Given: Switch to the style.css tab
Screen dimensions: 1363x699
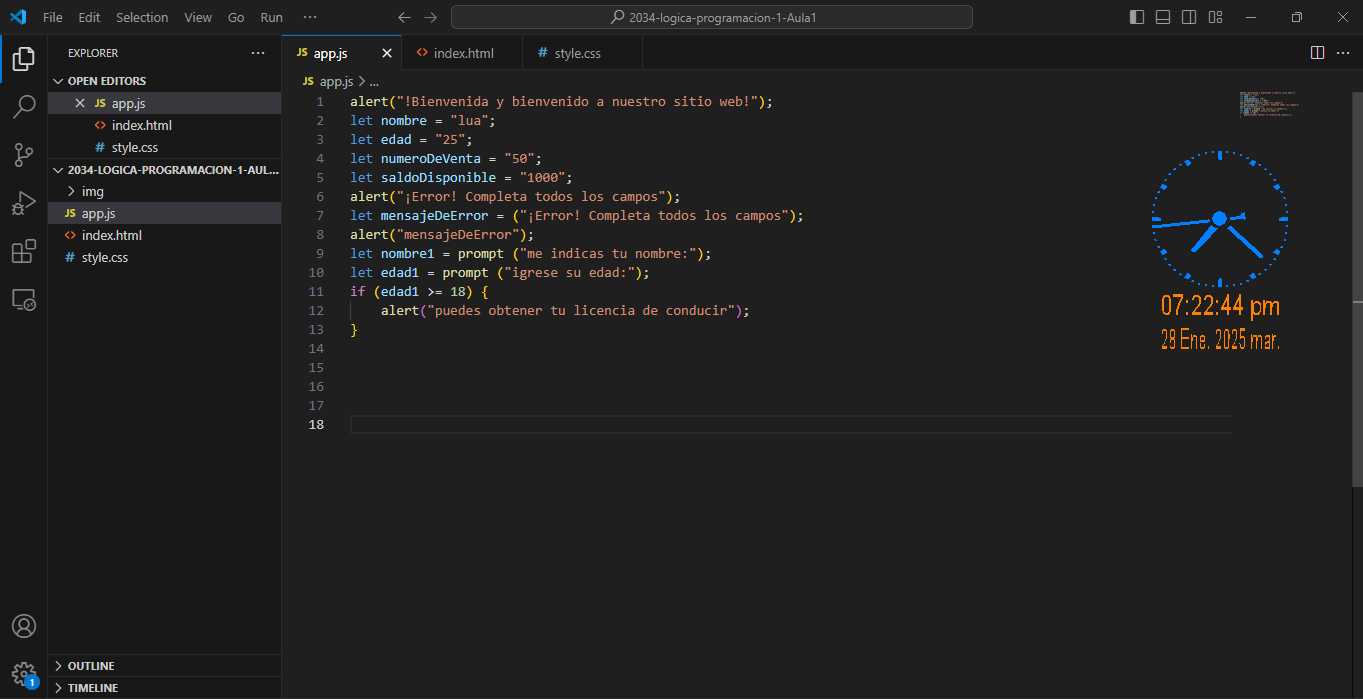Looking at the screenshot, I should point(582,53).
